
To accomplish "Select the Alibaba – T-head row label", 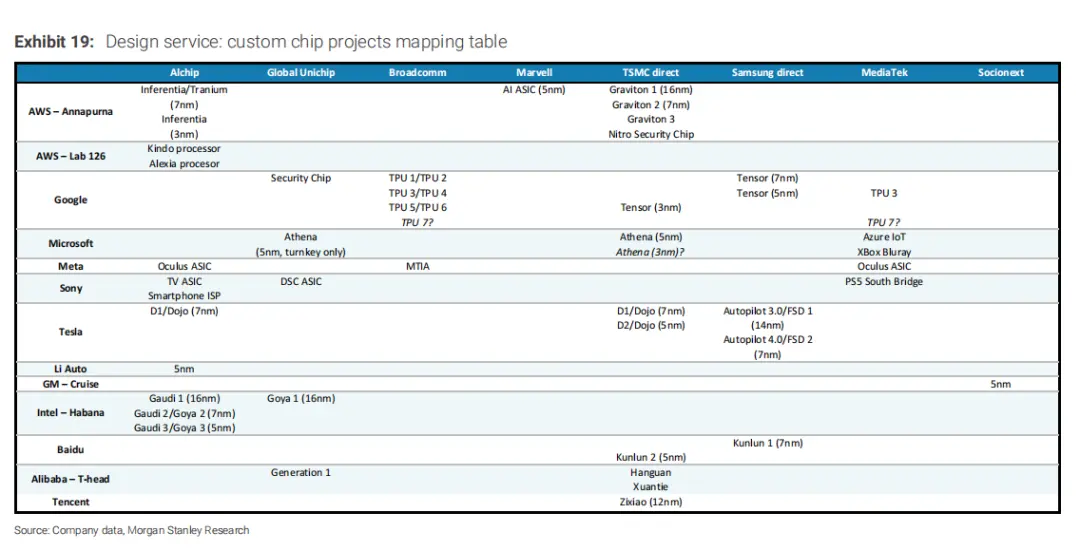I will pos(70,479).
